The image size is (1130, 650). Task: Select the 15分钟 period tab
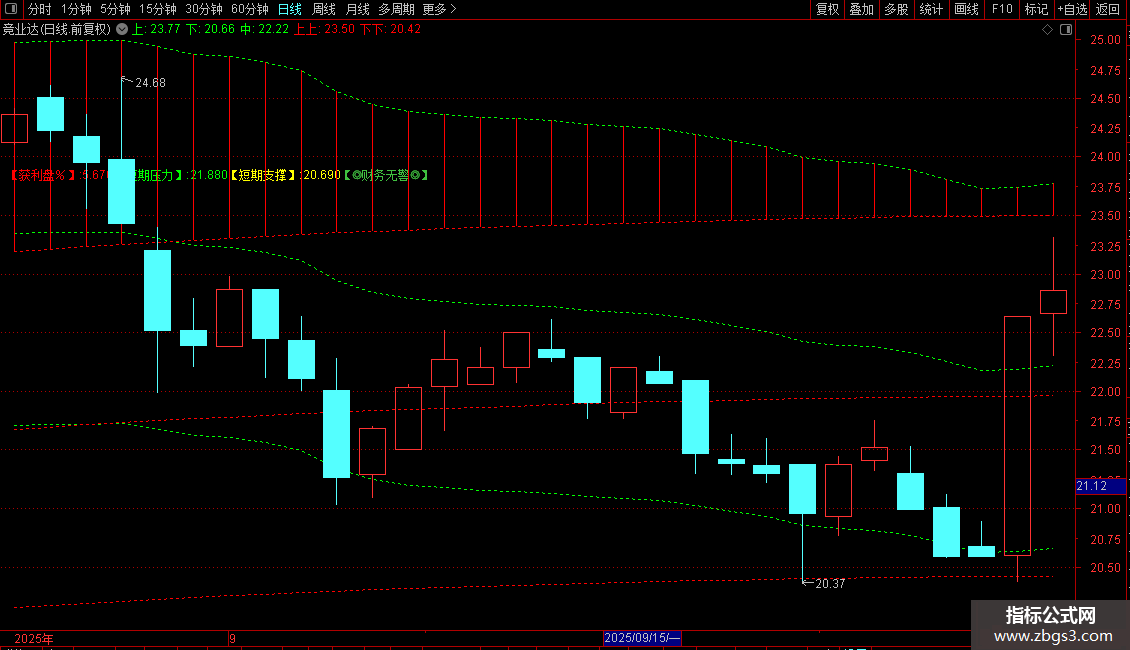pyautogui.click(x=158, y=9)
